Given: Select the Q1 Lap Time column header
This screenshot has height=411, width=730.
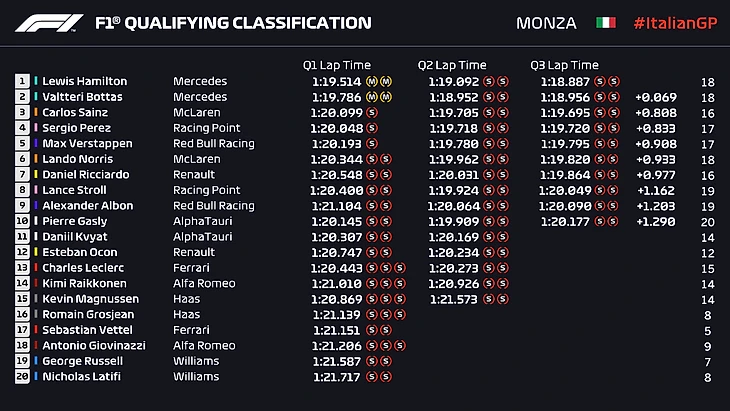Looking at the screenshot, I should [337, 66].
